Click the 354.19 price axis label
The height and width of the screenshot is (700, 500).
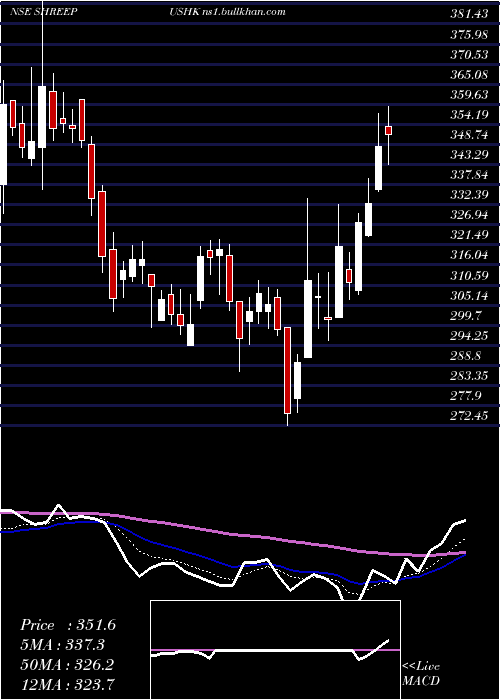coord(469,115)
